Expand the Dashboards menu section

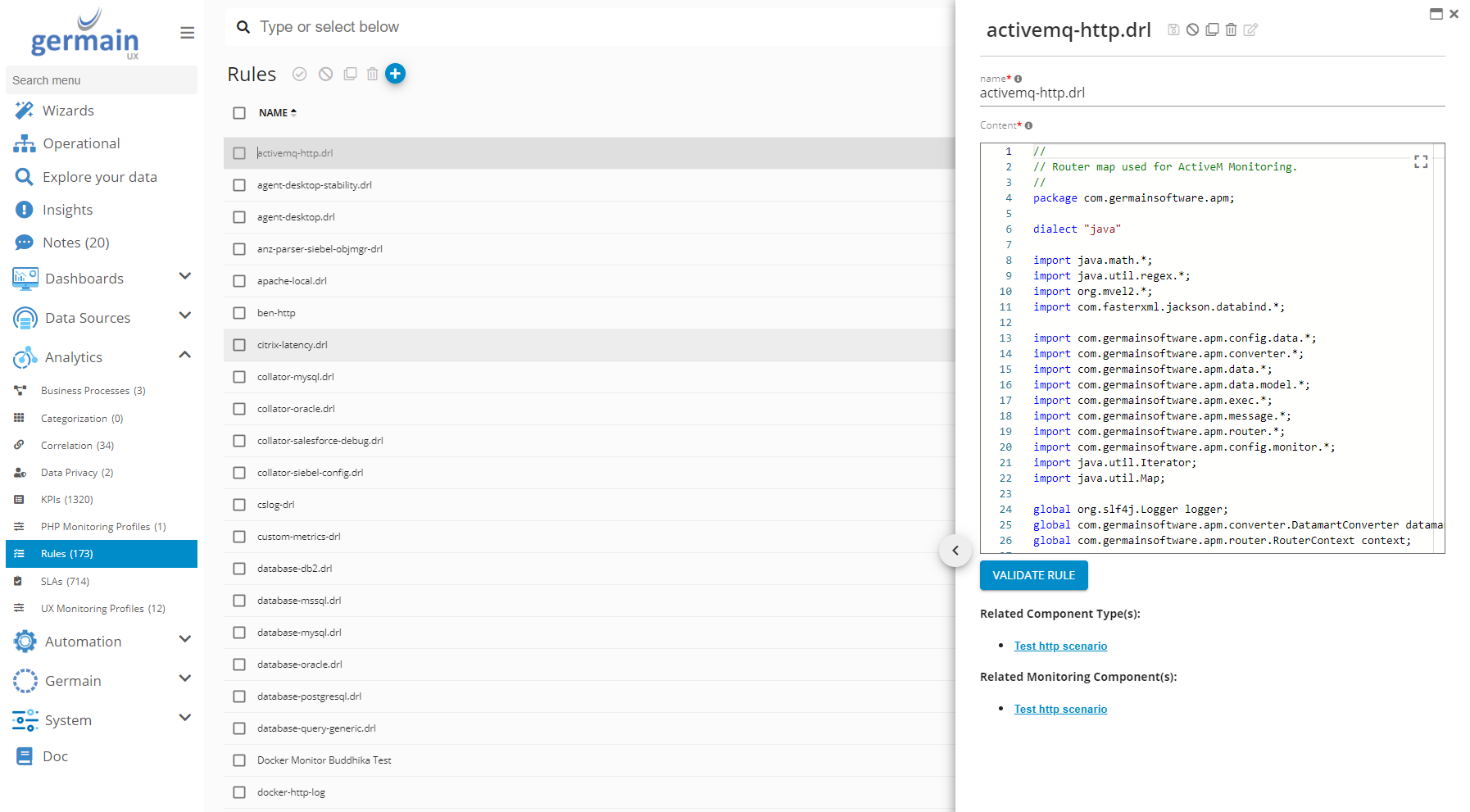pos(184,277)
